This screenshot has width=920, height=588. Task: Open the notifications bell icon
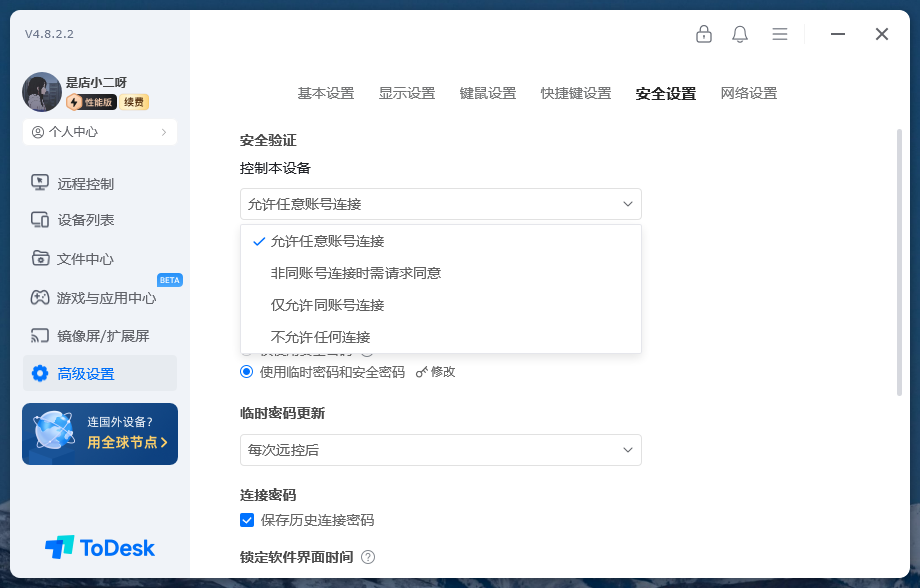[740, 34]
